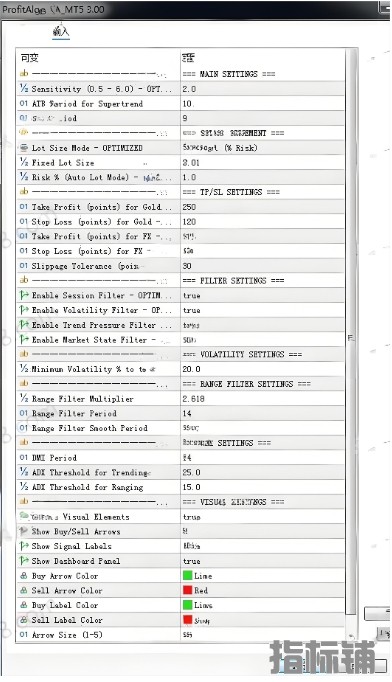Select the Slippage Tolerance value 30

[x=187, y=266]
